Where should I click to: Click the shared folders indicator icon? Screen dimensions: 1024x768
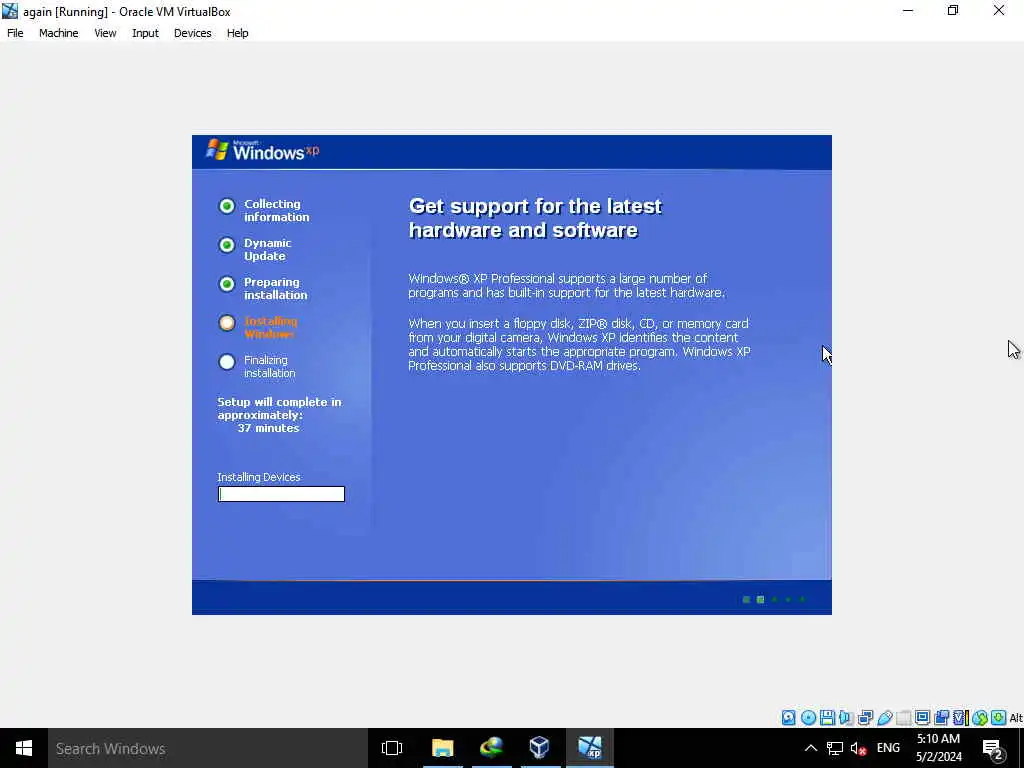pyautogui.click(x=904, y=718)
